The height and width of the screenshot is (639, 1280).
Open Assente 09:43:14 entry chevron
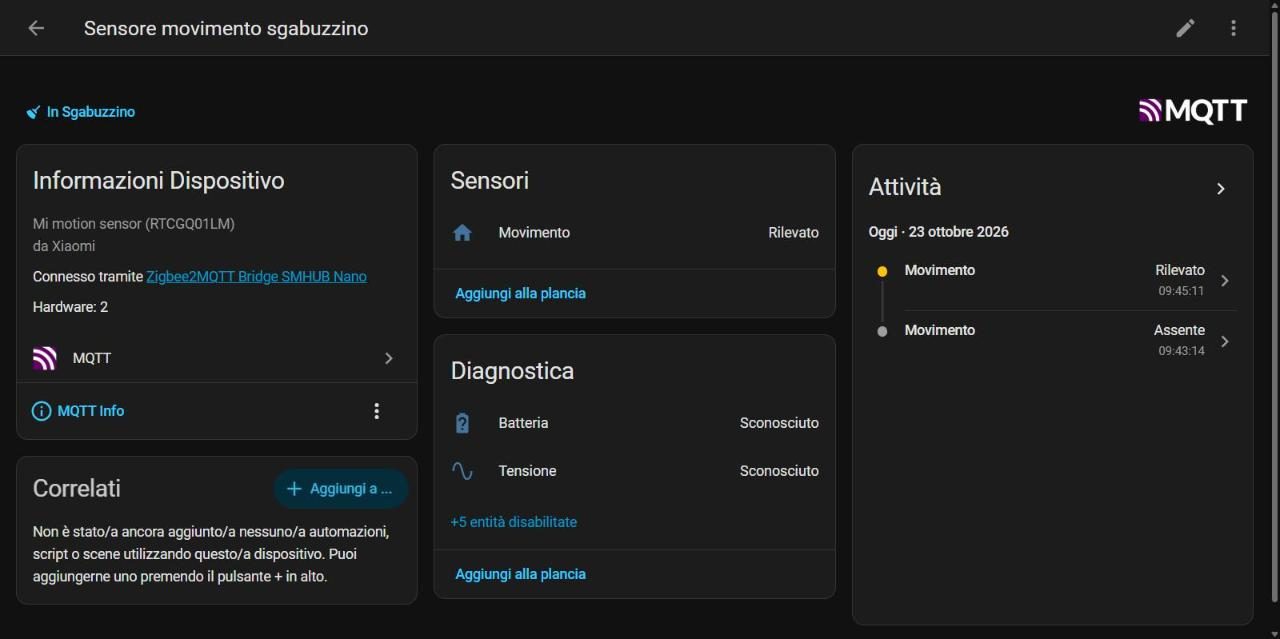tap(1225, 341)
